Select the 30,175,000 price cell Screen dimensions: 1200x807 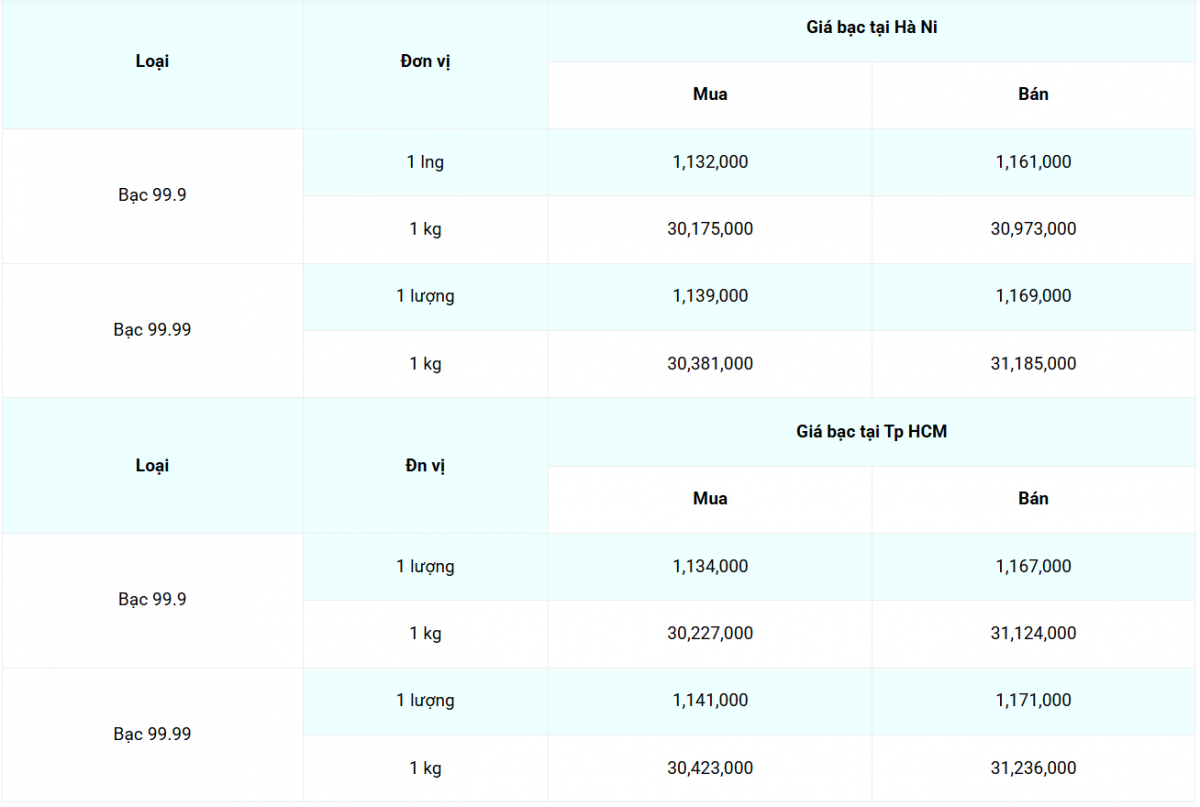710,229
